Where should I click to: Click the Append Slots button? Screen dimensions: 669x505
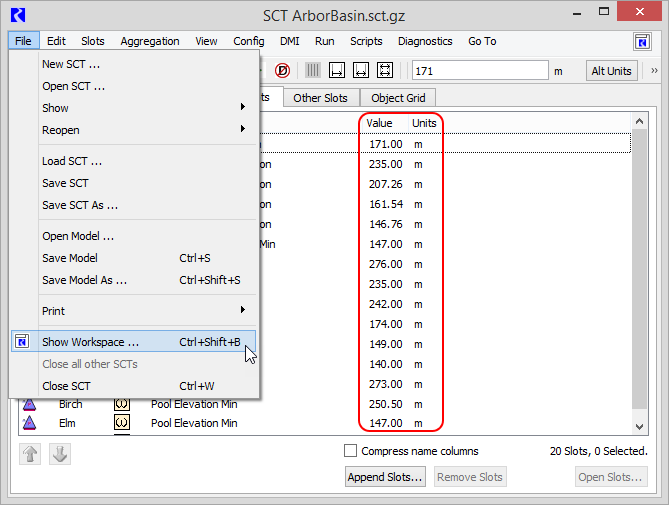point(386,477)
